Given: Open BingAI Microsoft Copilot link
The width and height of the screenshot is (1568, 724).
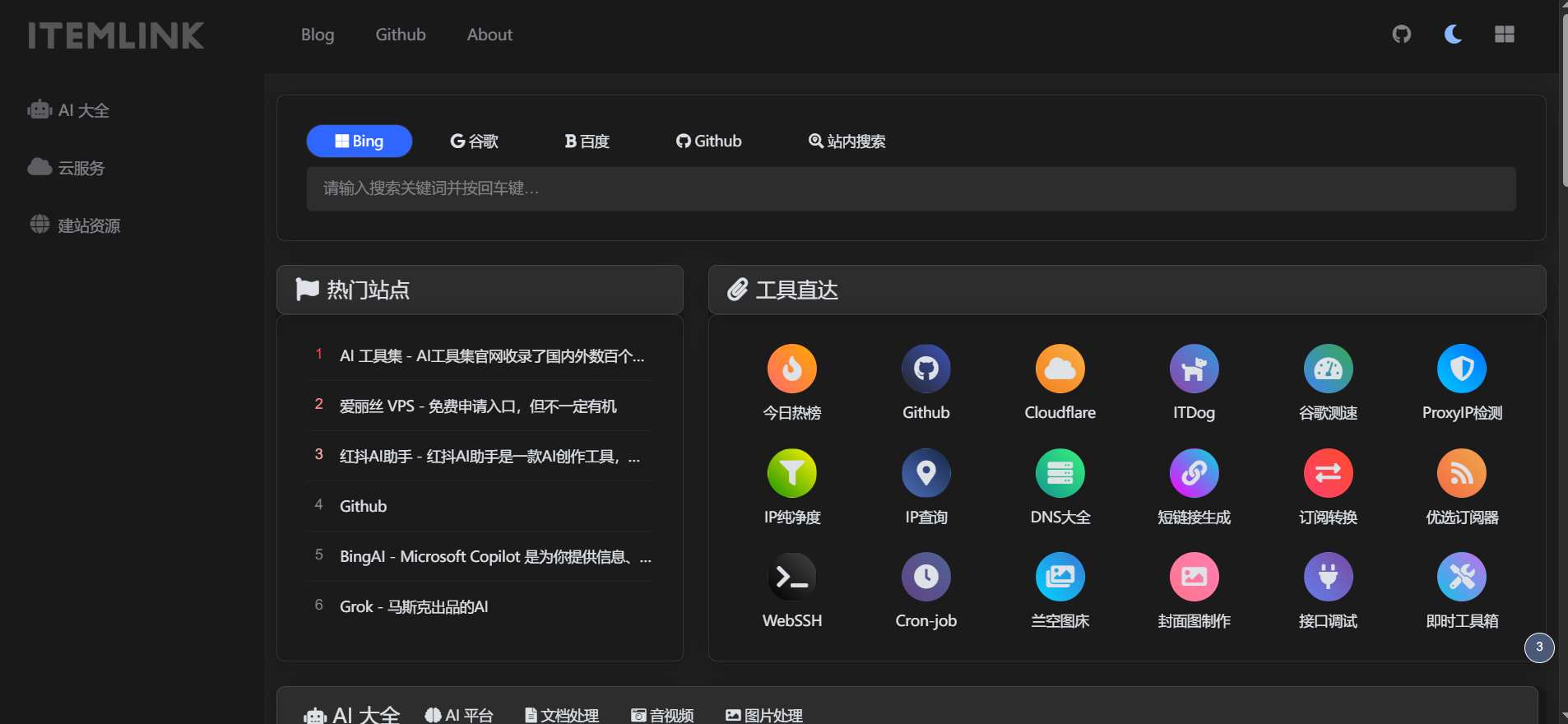Looking at the screenshot, I should tap(495, 557).
